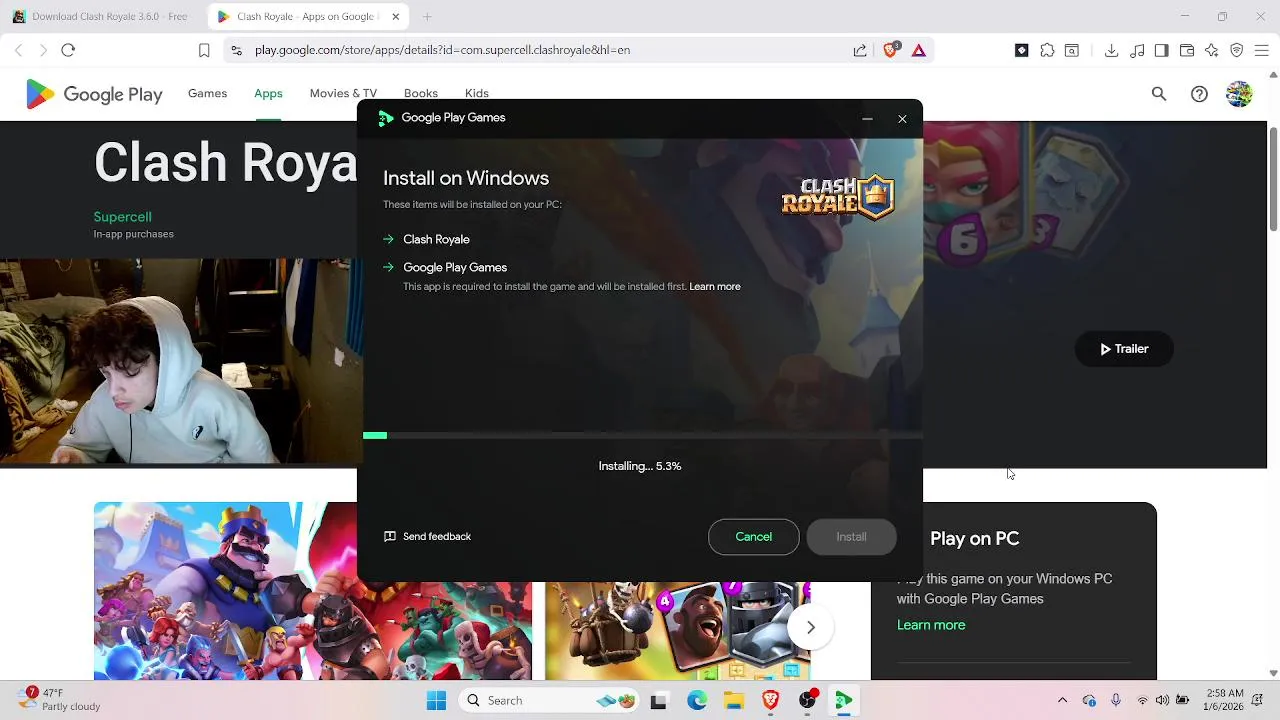Click the installing progress bar
Screen dimensions: 1280x720
(642, 436)
